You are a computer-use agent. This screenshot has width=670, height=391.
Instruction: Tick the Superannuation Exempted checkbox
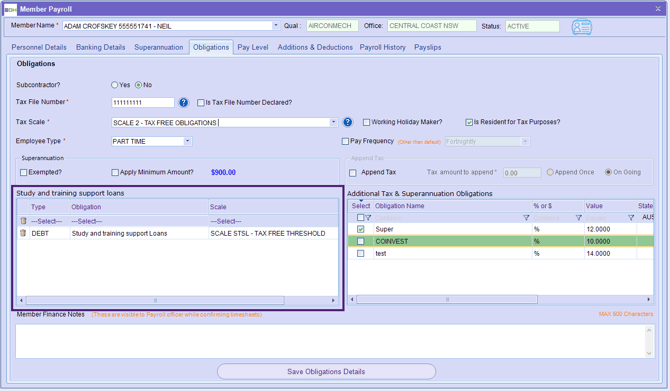click(x=24, y=173)
